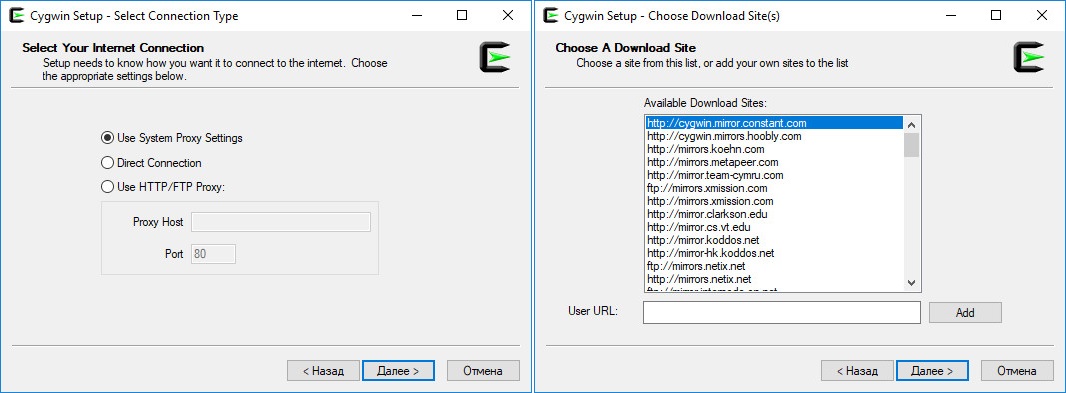Click Cygwin logo in Select Your Internet Connection header
This screenshot has width=1066, height=393.
click(x=496, y=57)
